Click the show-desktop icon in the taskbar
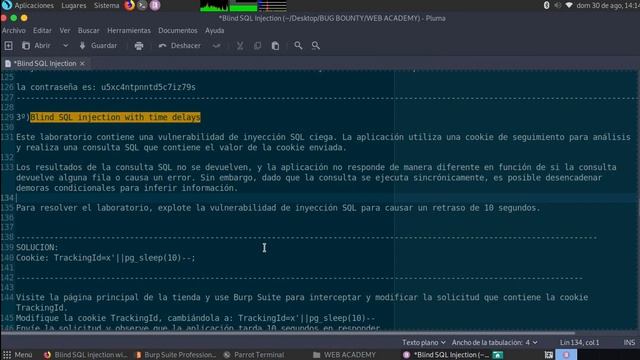 pyautogui.click(x=549, y=355)
